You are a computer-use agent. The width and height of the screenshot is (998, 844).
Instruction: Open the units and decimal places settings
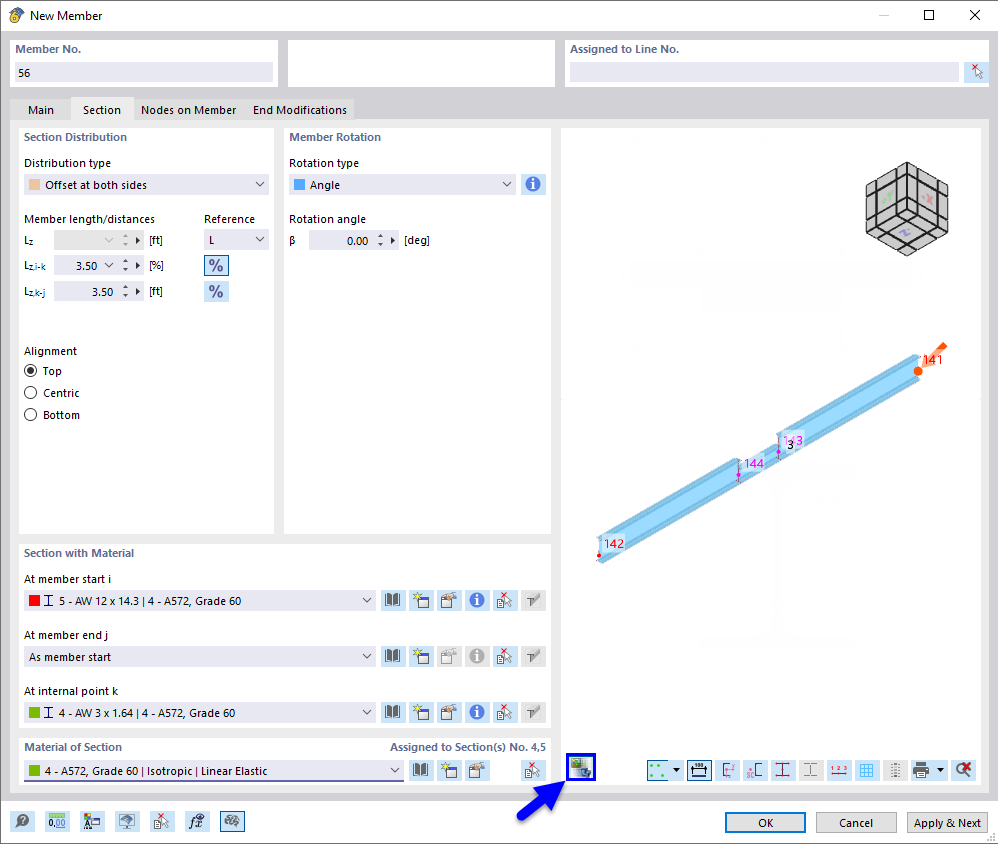[x=57, y=821]
